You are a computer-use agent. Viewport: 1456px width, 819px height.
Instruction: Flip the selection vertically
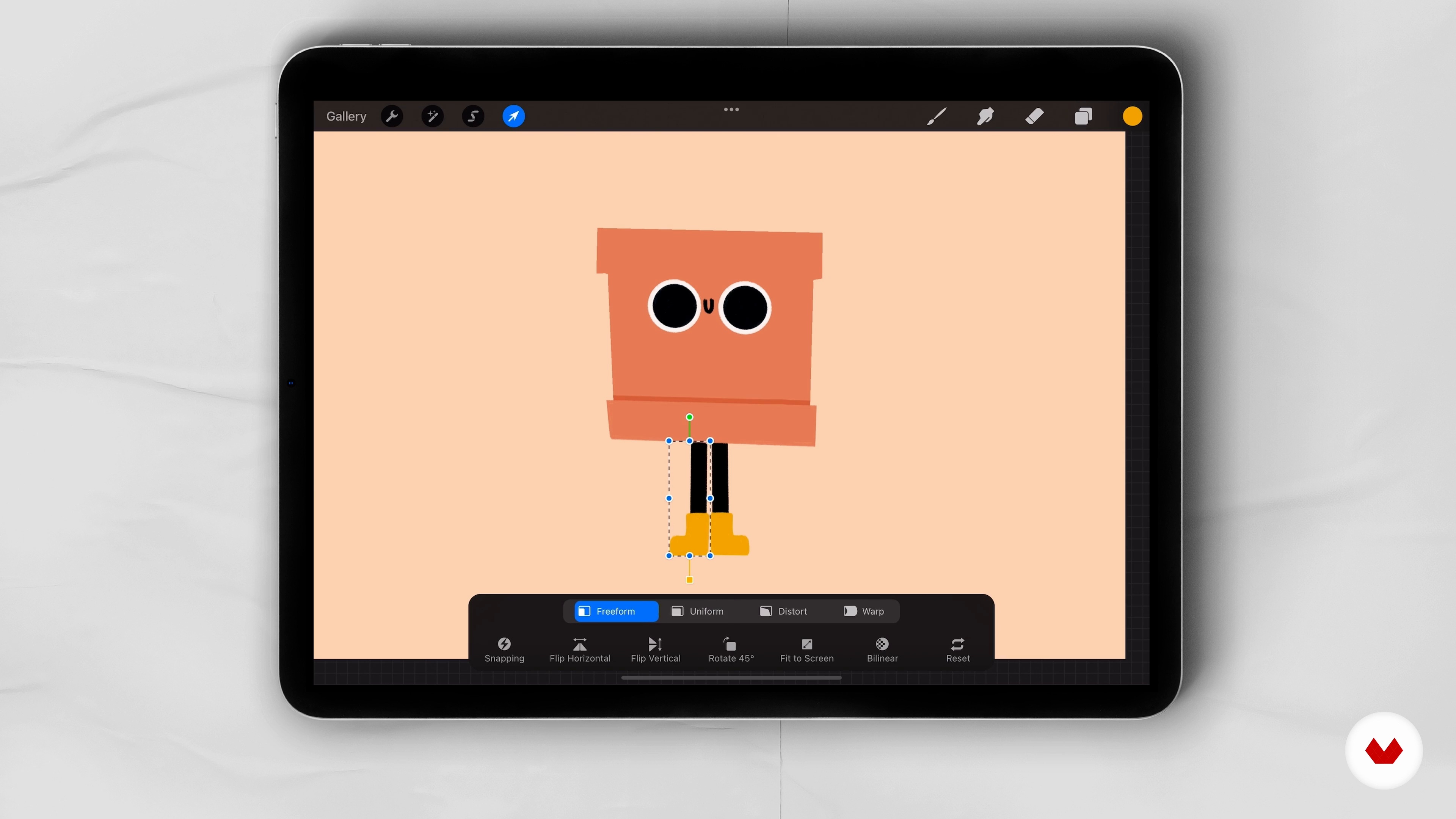point(656,650)
